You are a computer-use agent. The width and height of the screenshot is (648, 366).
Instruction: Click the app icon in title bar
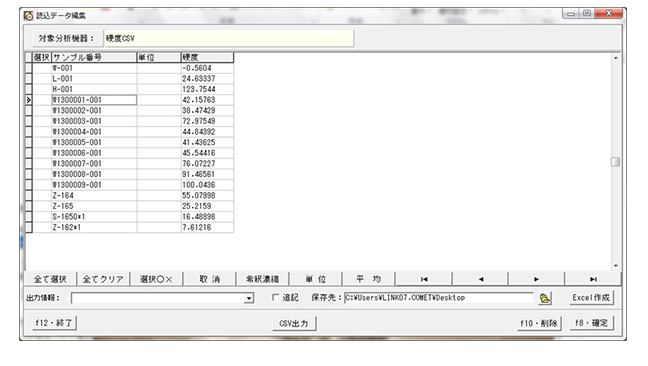point(28,16)
